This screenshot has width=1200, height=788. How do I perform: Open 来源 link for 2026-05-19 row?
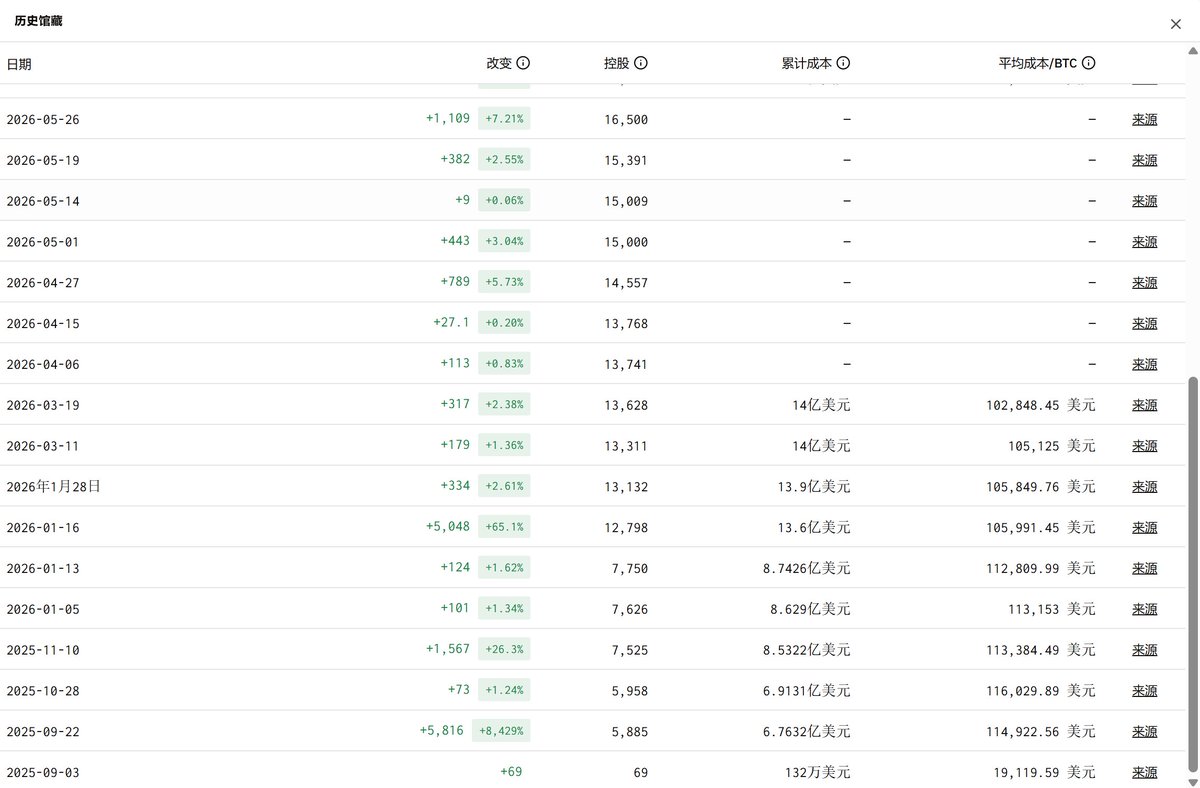click(x=1144, y=160)
